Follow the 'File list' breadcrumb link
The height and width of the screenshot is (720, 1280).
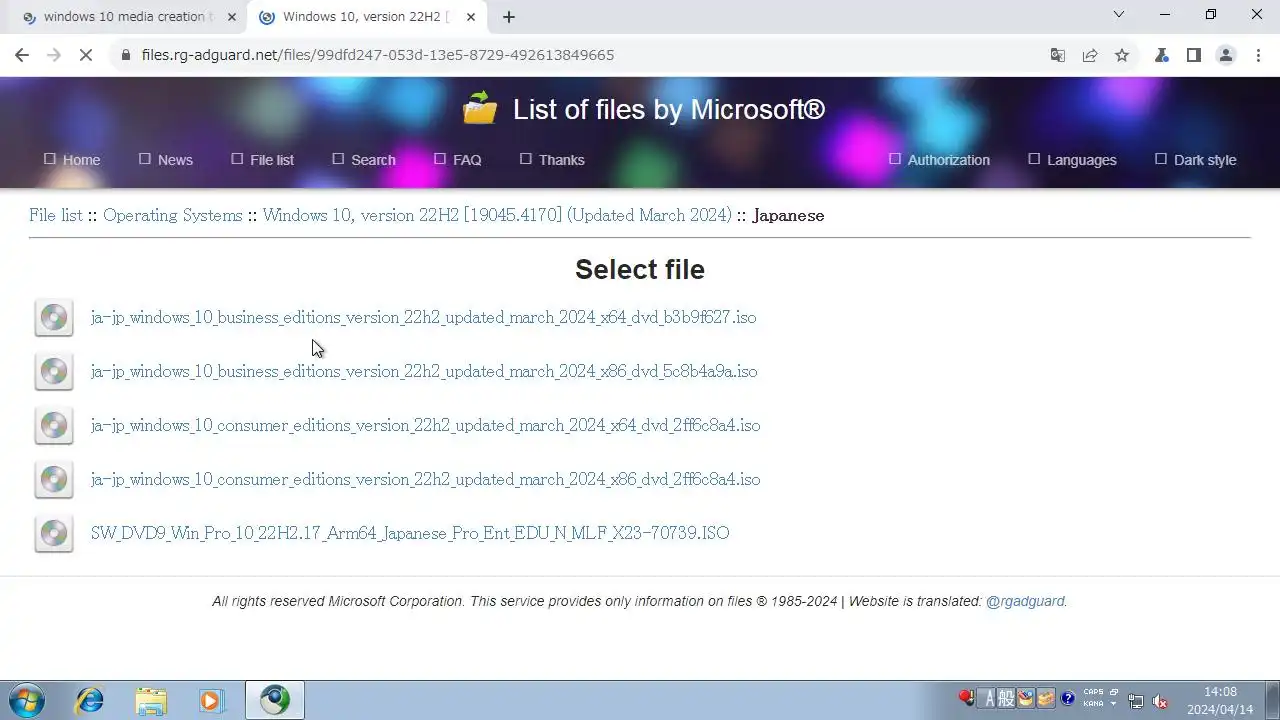[56, 215]
